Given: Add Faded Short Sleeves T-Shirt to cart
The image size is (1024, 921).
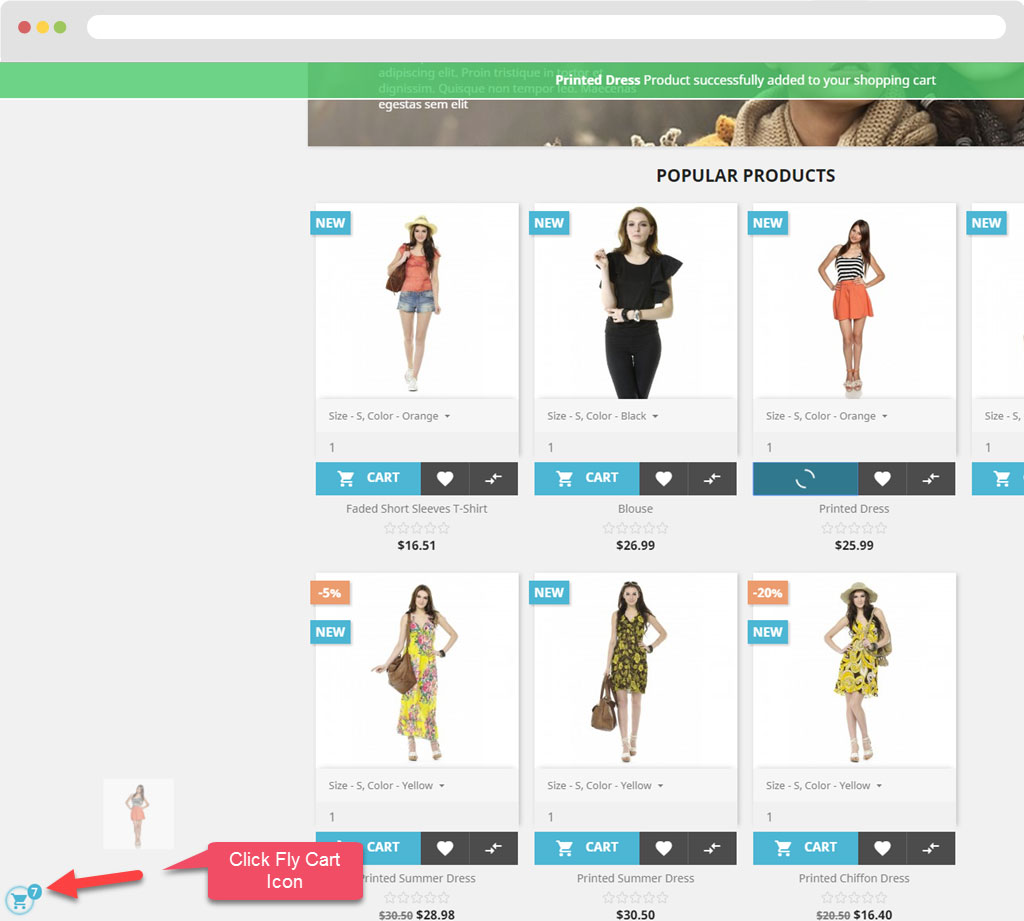Looking at the screenshot, I should tap(368, 478).
